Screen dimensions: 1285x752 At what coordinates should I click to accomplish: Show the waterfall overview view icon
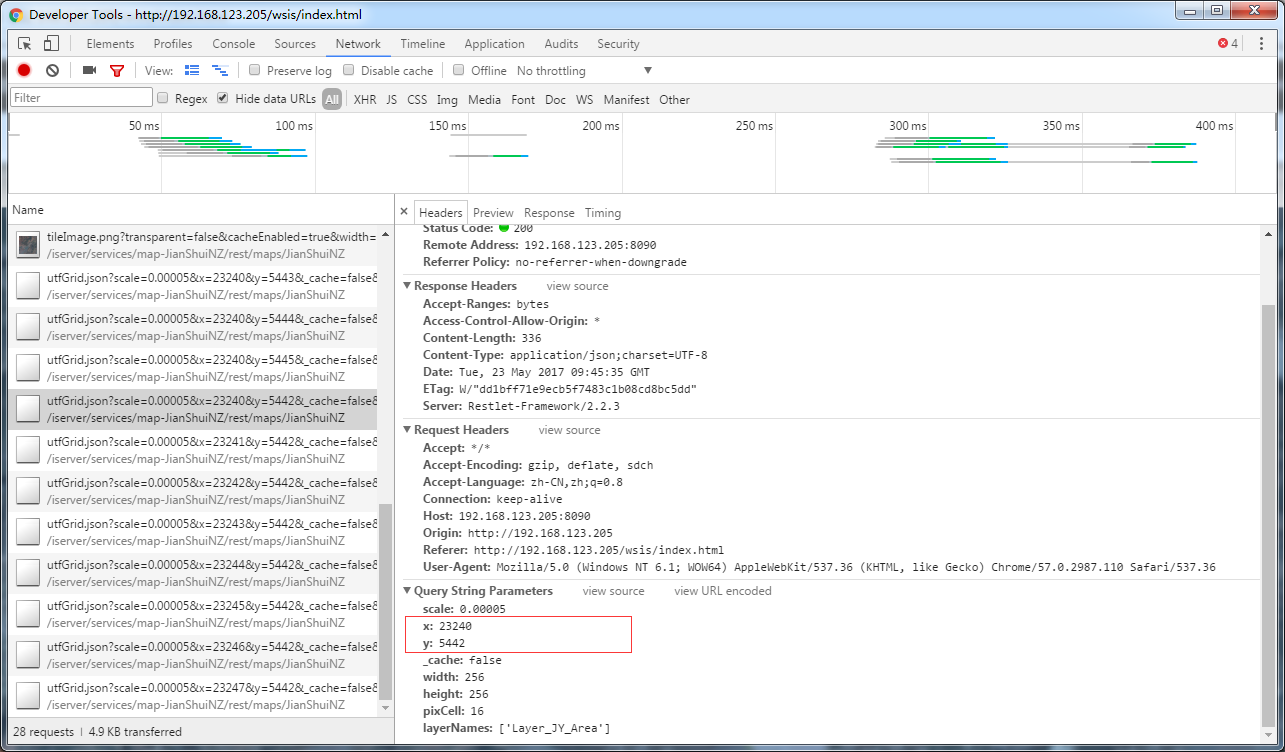220,71
